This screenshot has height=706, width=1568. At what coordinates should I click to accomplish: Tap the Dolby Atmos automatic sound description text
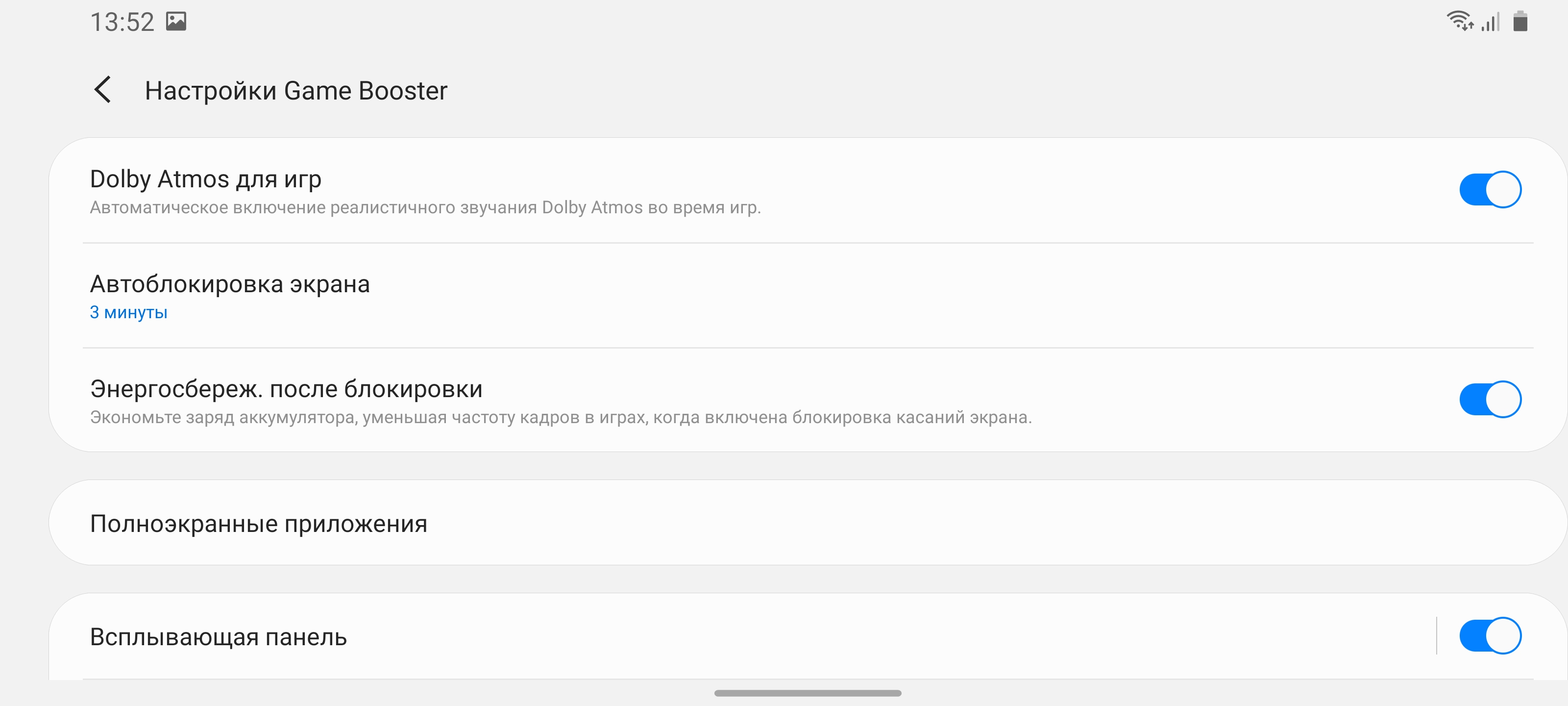tap(425, 208)
